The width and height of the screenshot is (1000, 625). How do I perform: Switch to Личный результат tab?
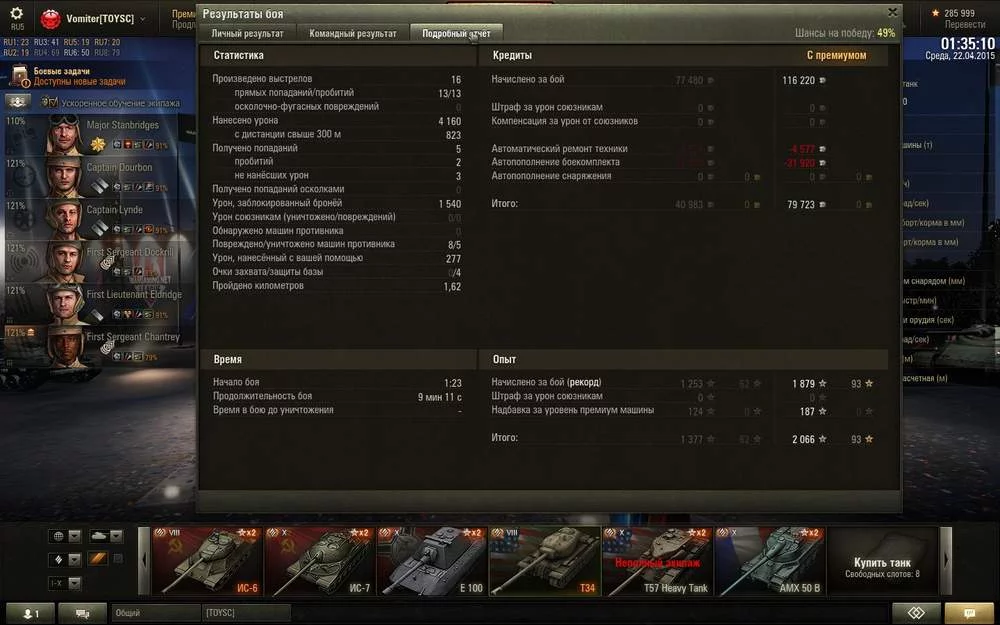[247, 33]
